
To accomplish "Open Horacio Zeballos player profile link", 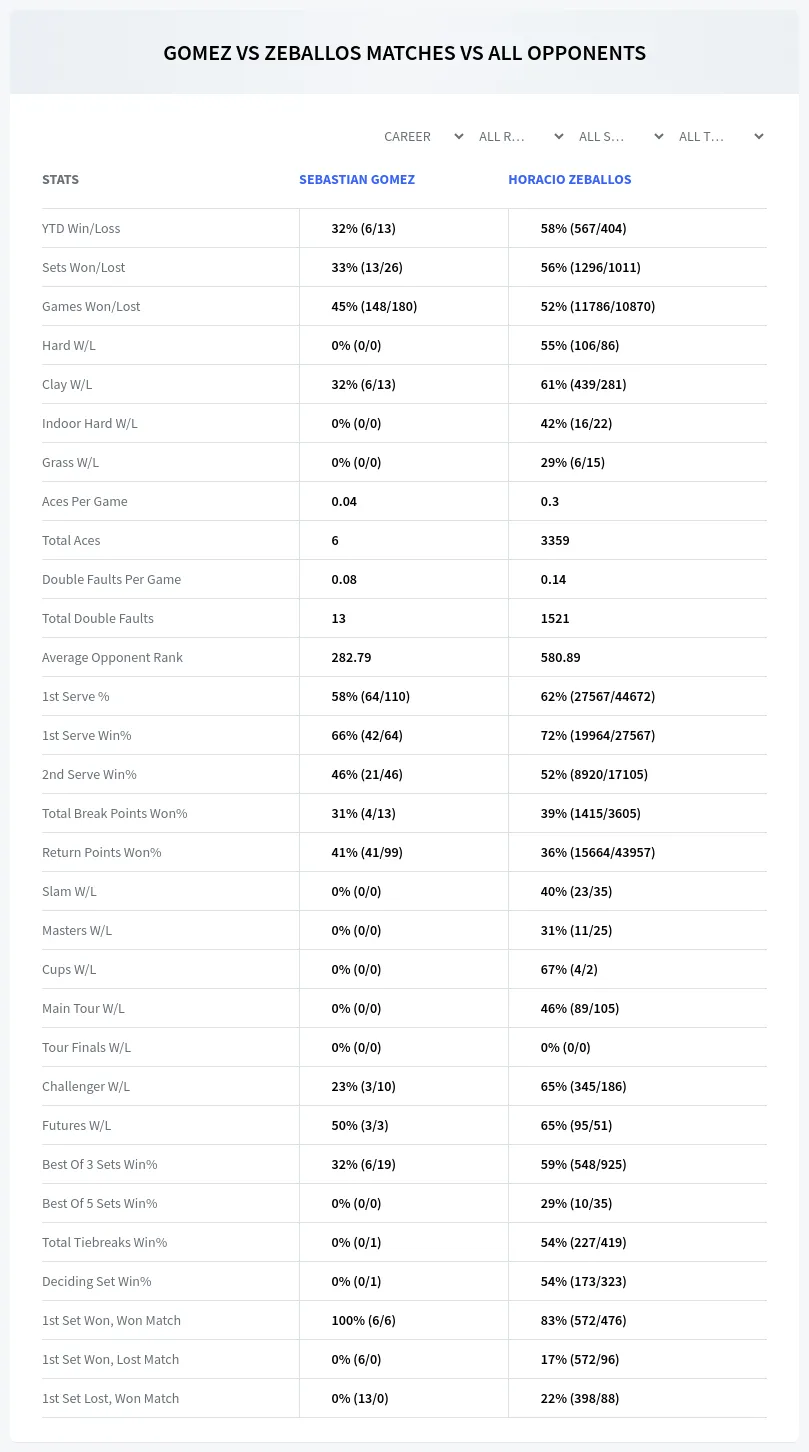I will click(570, 180).
